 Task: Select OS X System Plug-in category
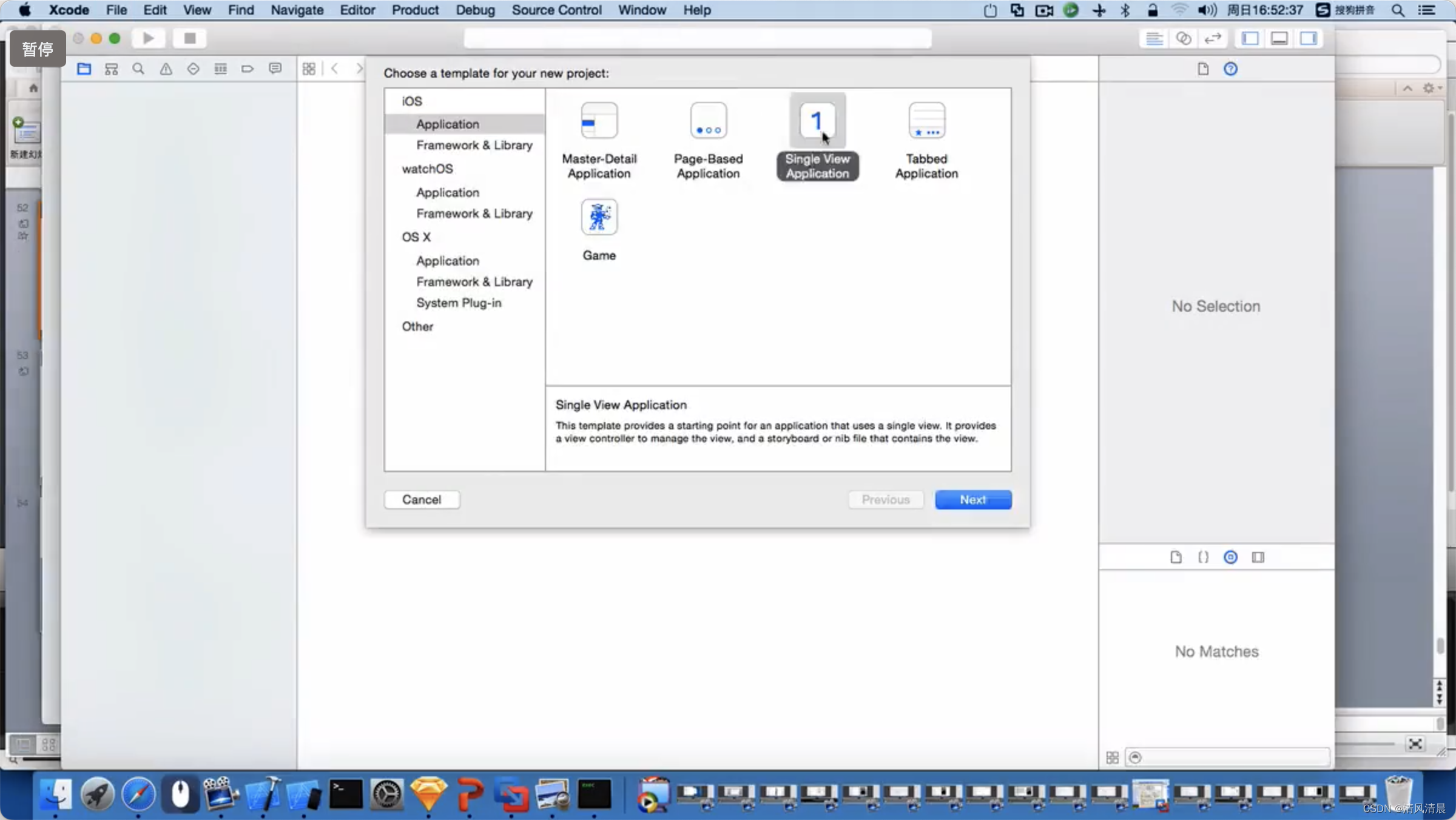pos(459,302)
